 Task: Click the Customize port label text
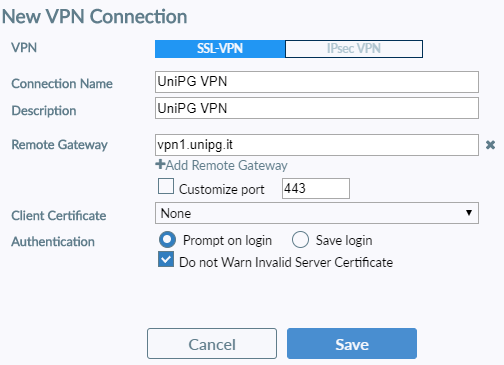tap(222, 189)
